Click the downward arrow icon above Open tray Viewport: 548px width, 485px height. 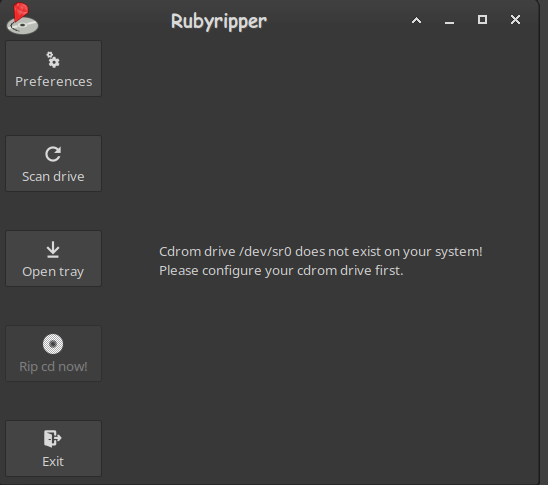pyautogui.click(x=53, y=249)
